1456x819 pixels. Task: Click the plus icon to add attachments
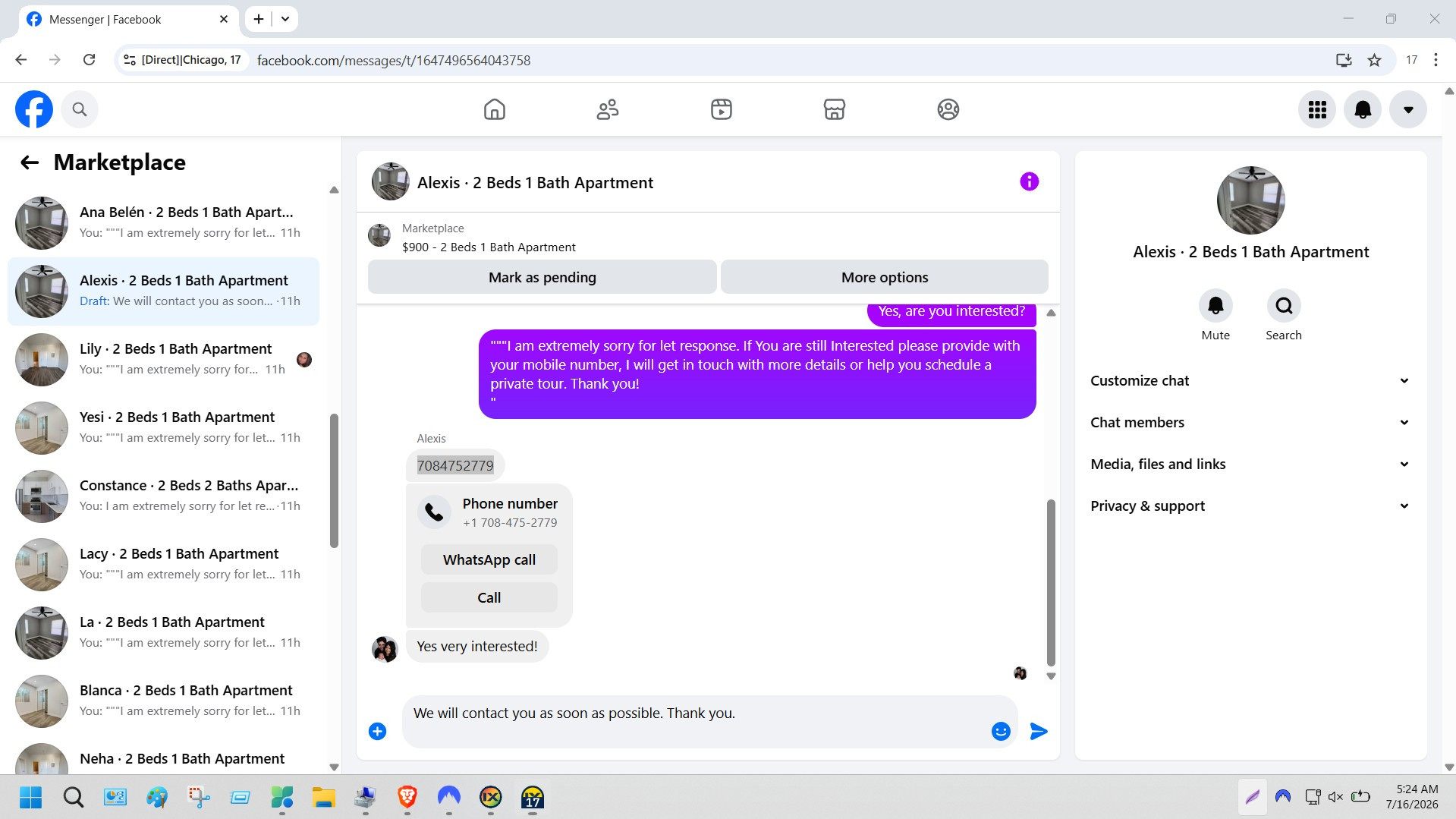377,731
